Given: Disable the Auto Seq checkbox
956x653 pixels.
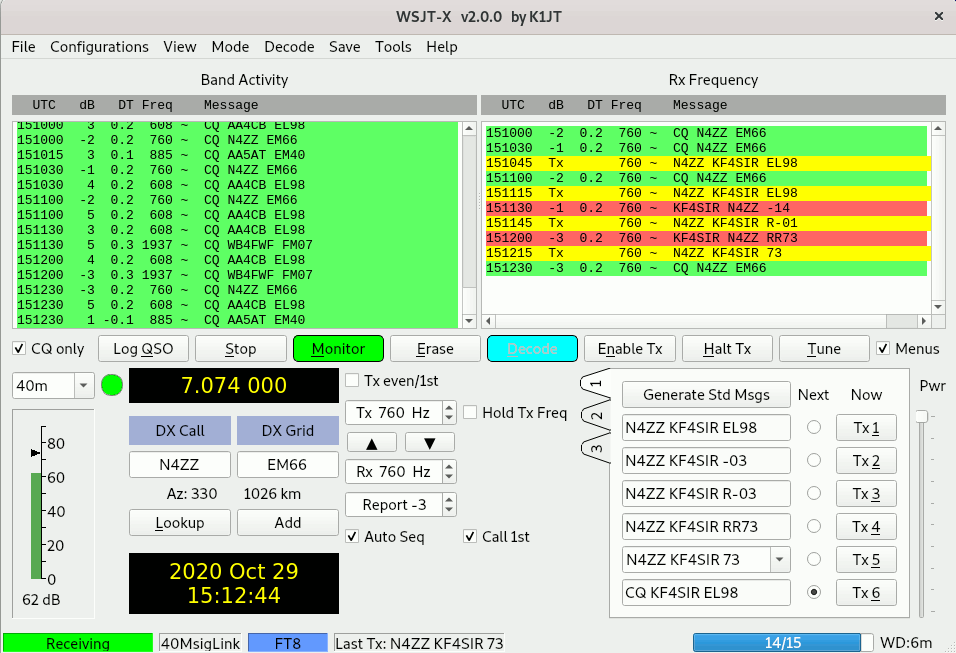Looking at the screenshot, I should [x=352, y=537].
